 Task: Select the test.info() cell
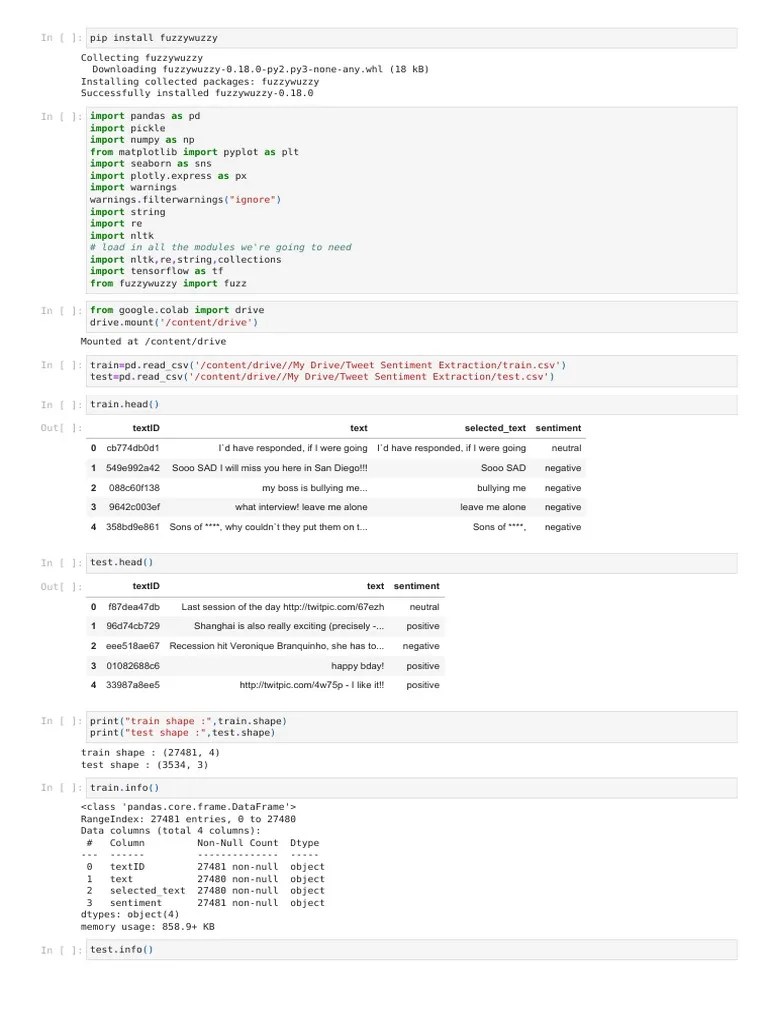pos(411,950)
